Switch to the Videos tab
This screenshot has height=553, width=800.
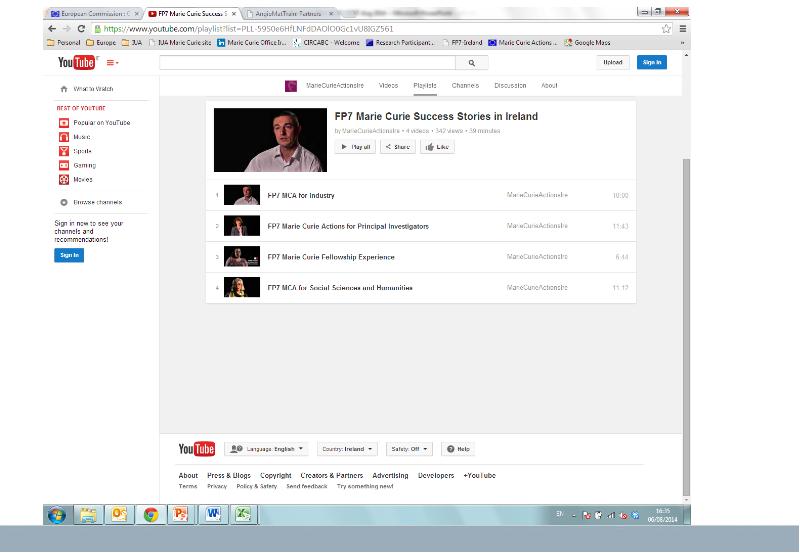point(388,86)
